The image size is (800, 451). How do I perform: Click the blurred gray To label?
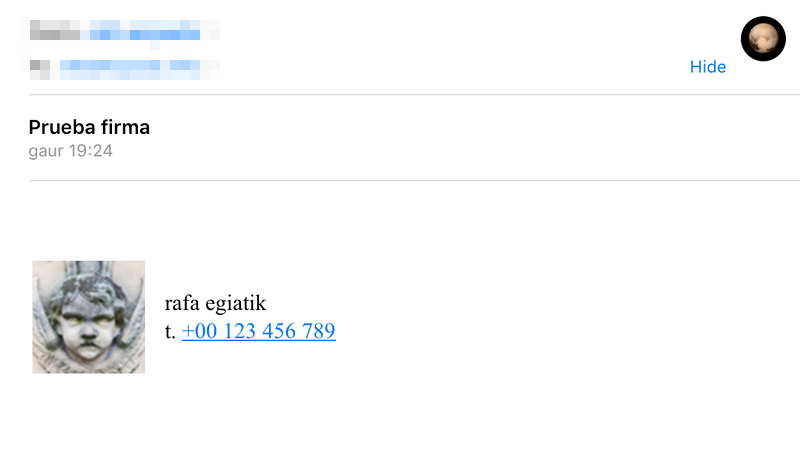(x=40, y=69)
